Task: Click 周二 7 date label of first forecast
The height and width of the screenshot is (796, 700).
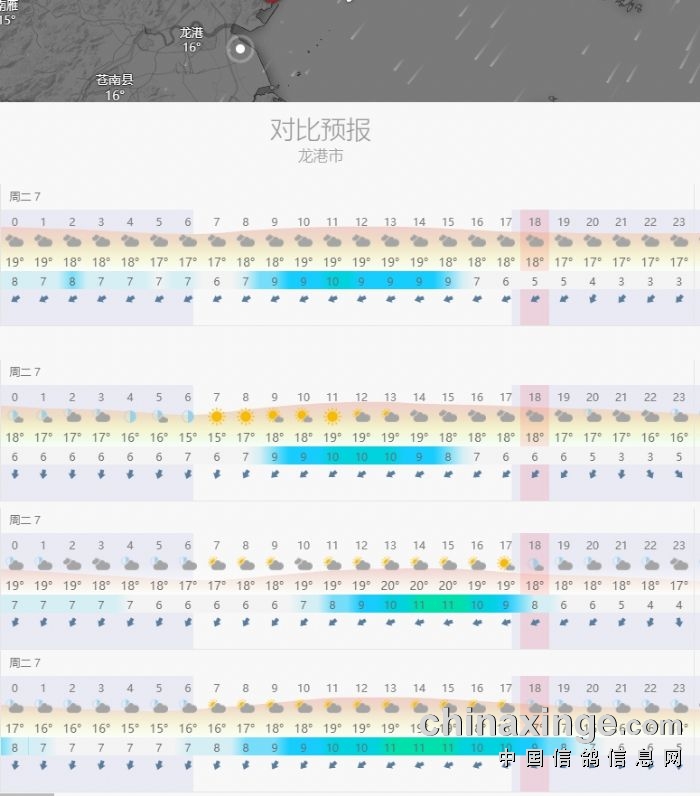Action: click(25, 196)
